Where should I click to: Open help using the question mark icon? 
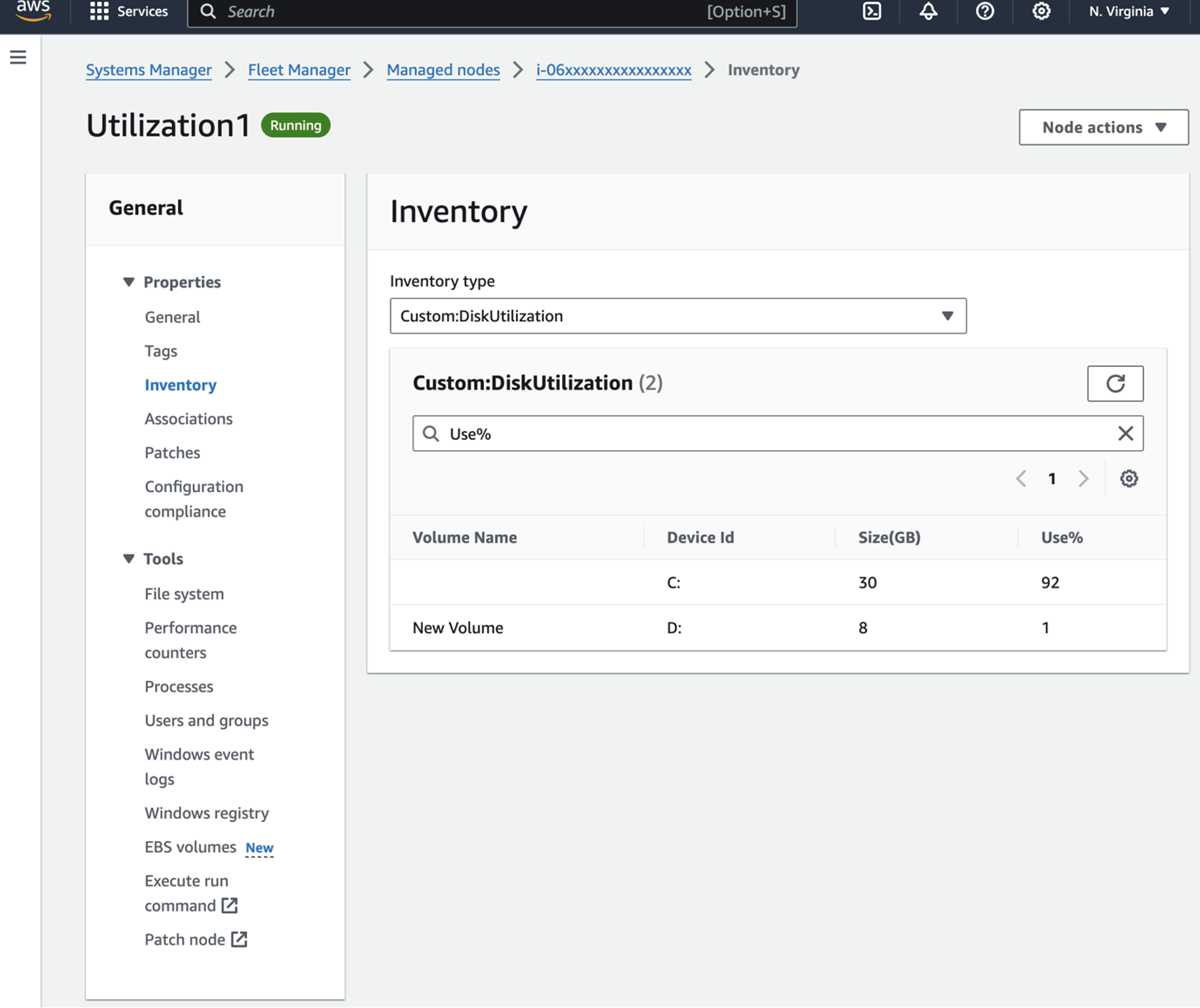984,11
